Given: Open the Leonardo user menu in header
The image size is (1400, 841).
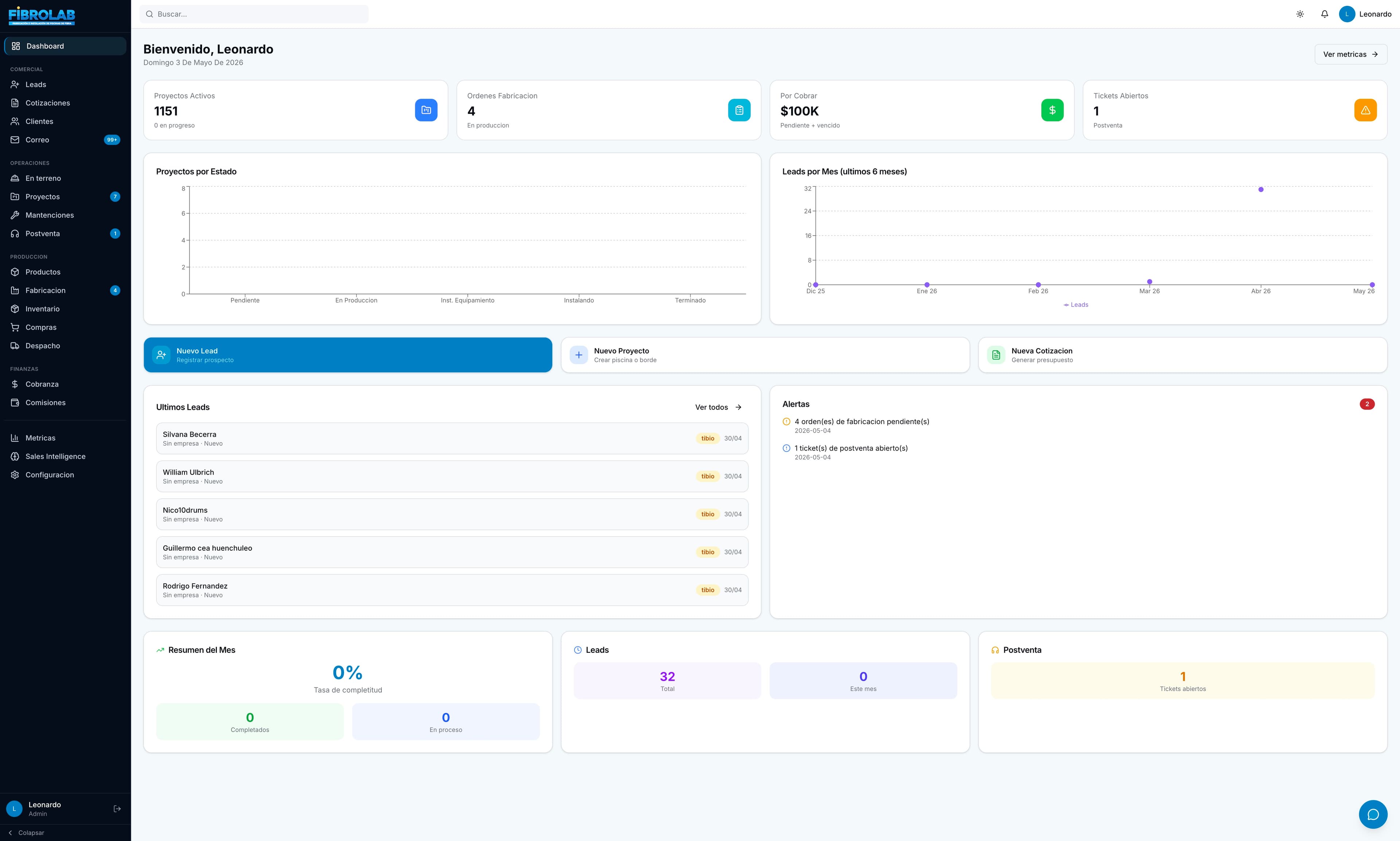Looking at the screenshot, I should (x=1365, y=14).
